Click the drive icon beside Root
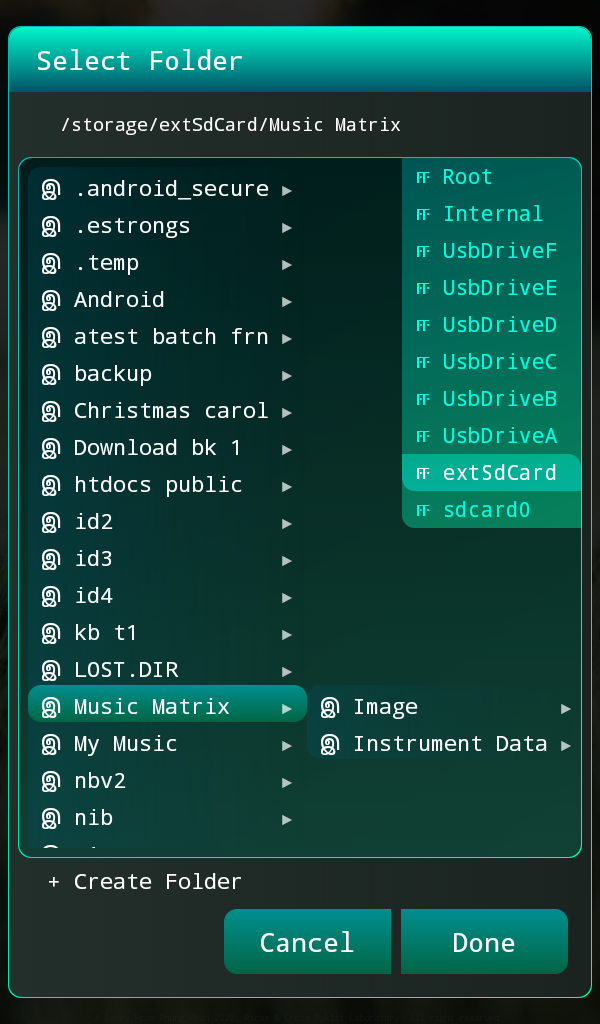This screenshot has height=1024, width=600. click(x=423, y=178)
